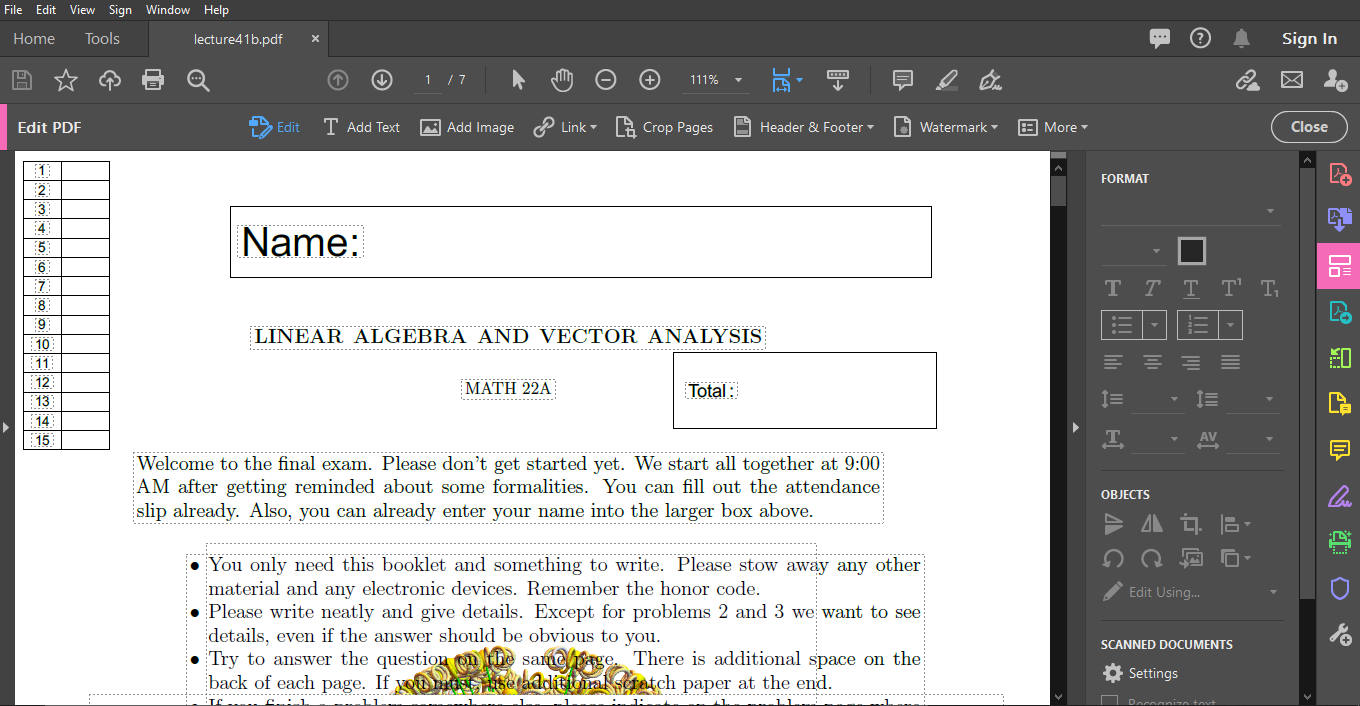Screen dimensions: 1360x706
Task: Align the text to the right
Action: click(x=1190, y=362)
